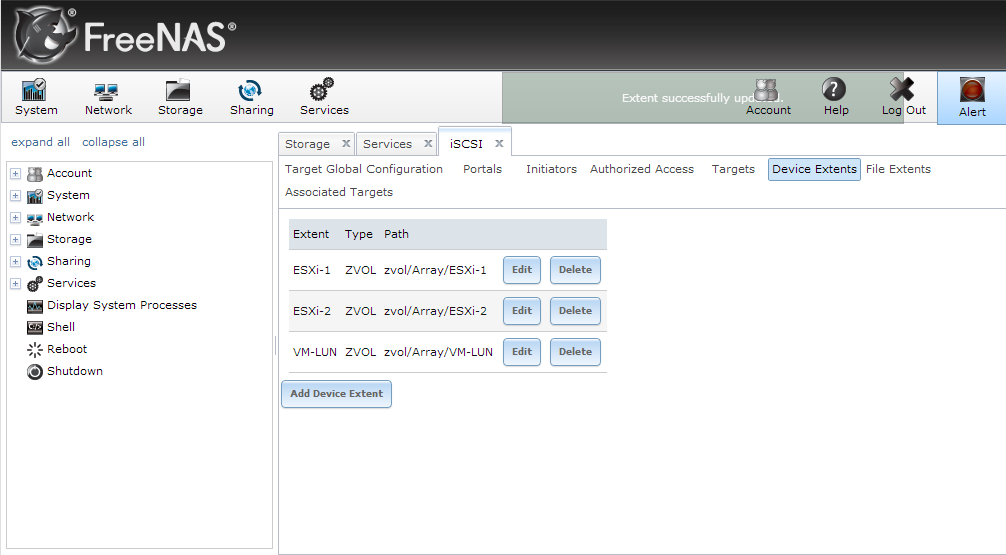Click the 'Extent successfully updated' notification
The image size is (1006, 555).
click(703, 98)
